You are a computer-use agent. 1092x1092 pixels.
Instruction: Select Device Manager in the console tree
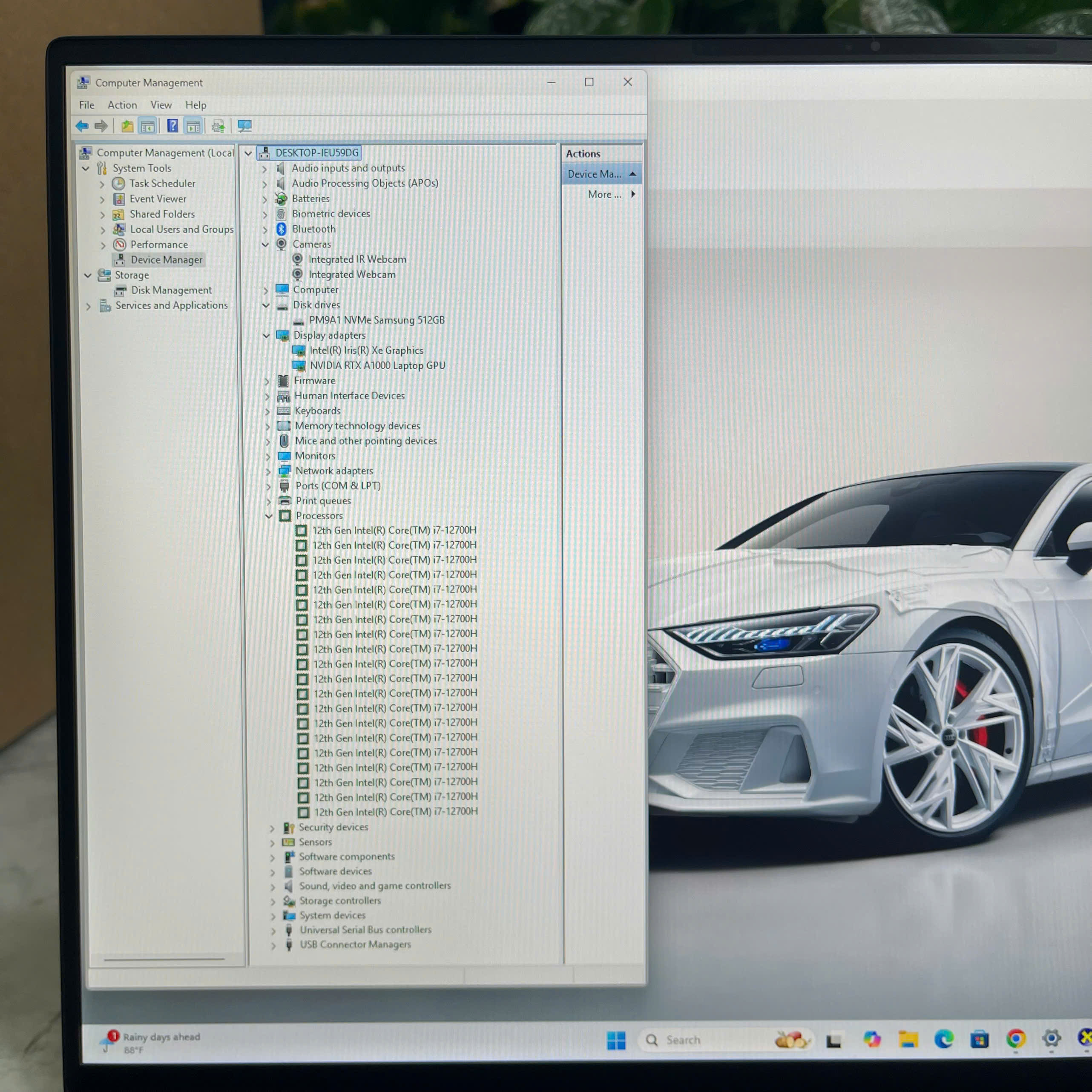point(166,260)
